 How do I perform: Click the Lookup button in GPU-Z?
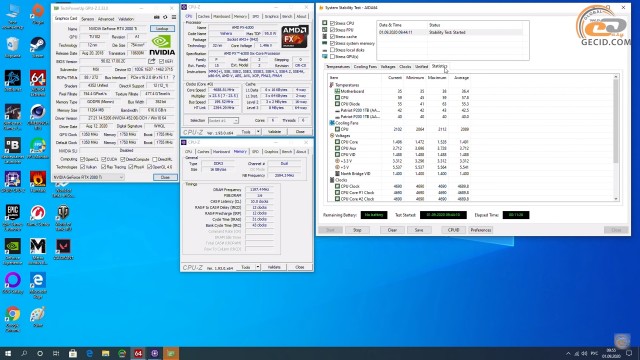tap(162, 29)
